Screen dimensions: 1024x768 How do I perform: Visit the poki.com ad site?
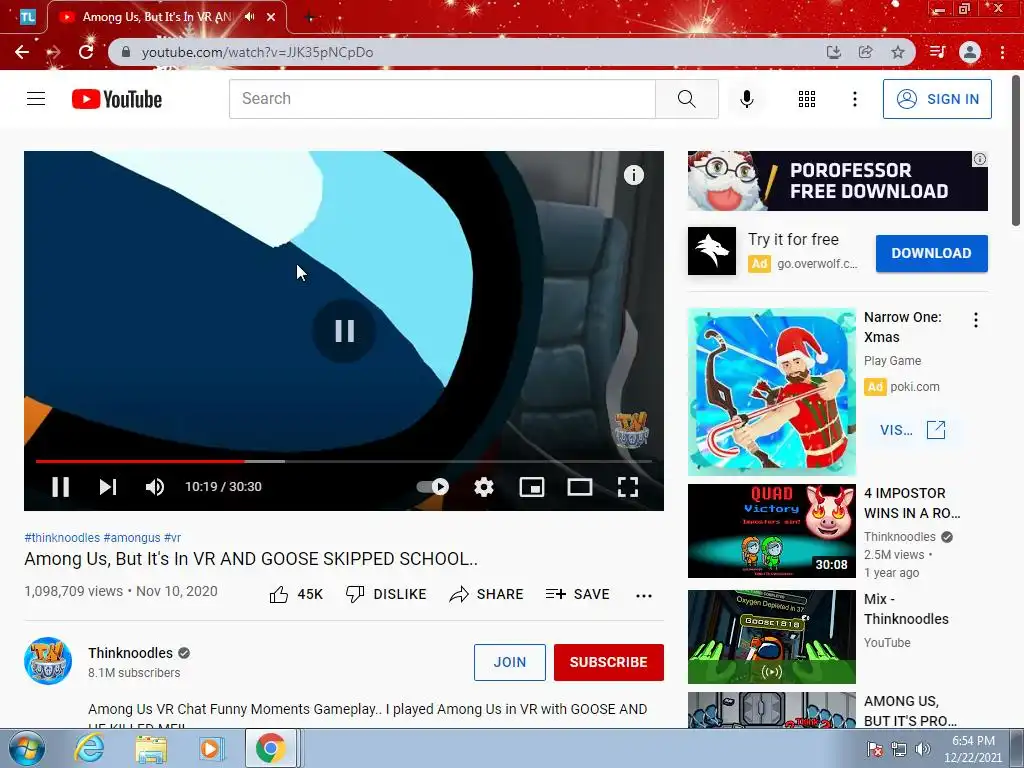(x=912, y=430)
